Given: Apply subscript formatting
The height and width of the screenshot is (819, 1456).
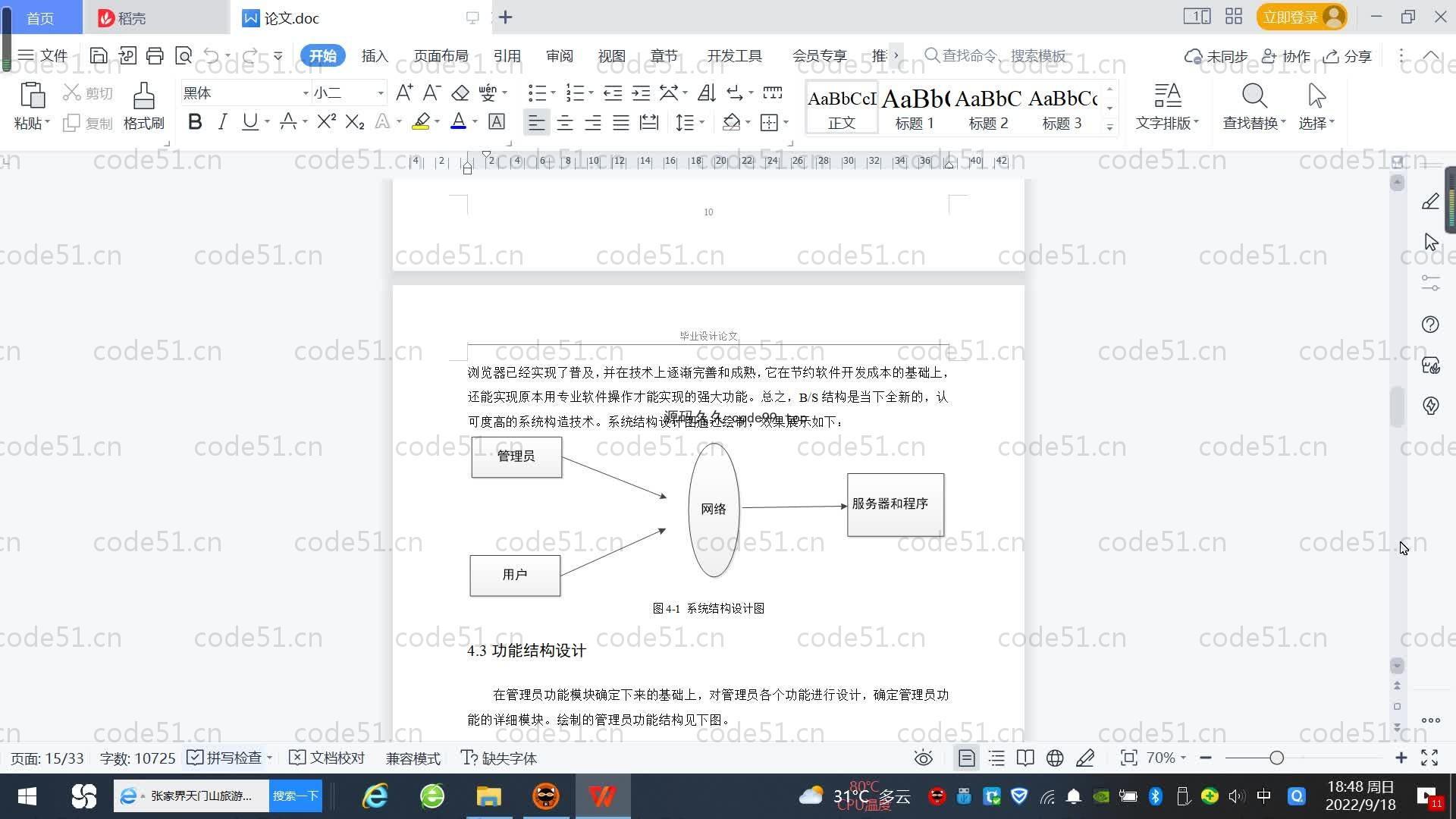Looking at the screenshot, I should point(354,121).
